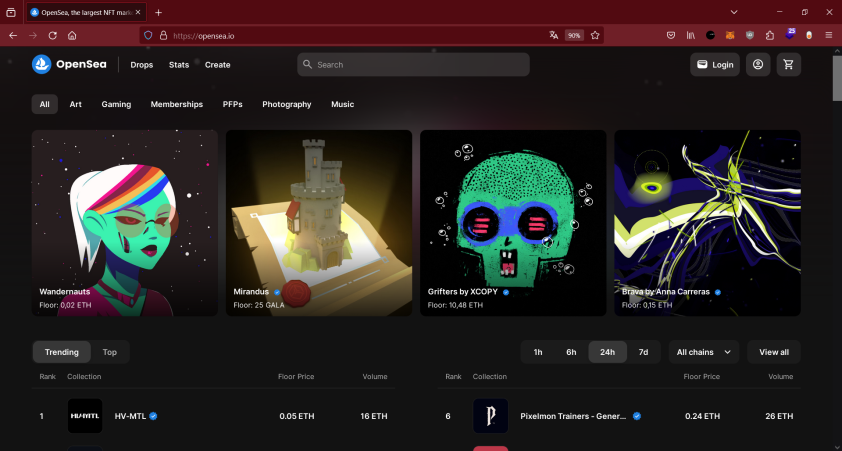The width and height of the screenshot is (842, 451).
Task: Open the Wandernauts featured card
Action: tap(125, 223)
